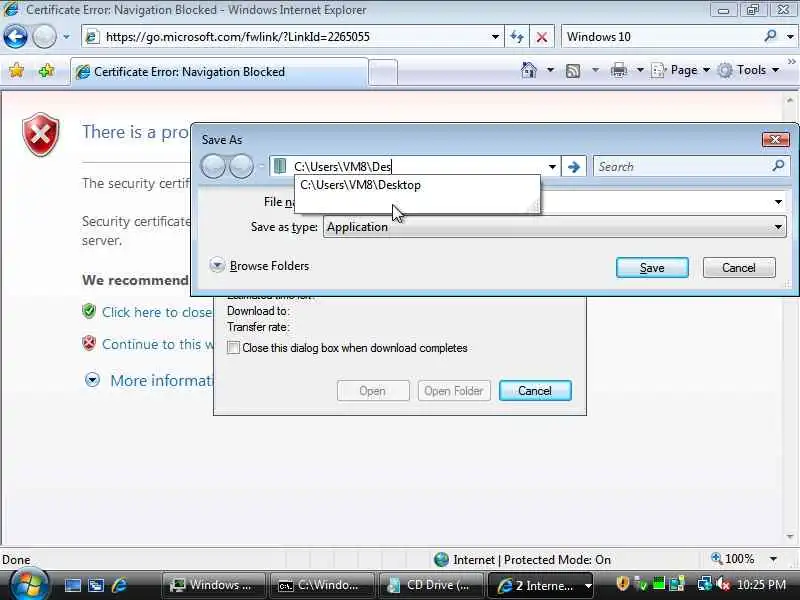
Task: Click the Print icon in toolbar
Action: pyautogui.click(x=619, y=70)
